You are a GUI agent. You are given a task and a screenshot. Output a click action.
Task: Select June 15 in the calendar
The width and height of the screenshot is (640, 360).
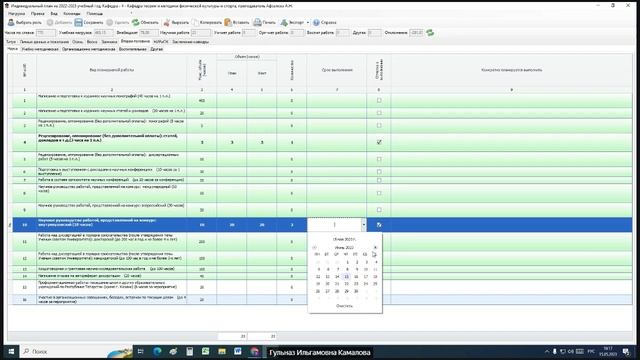coord(347,277)
